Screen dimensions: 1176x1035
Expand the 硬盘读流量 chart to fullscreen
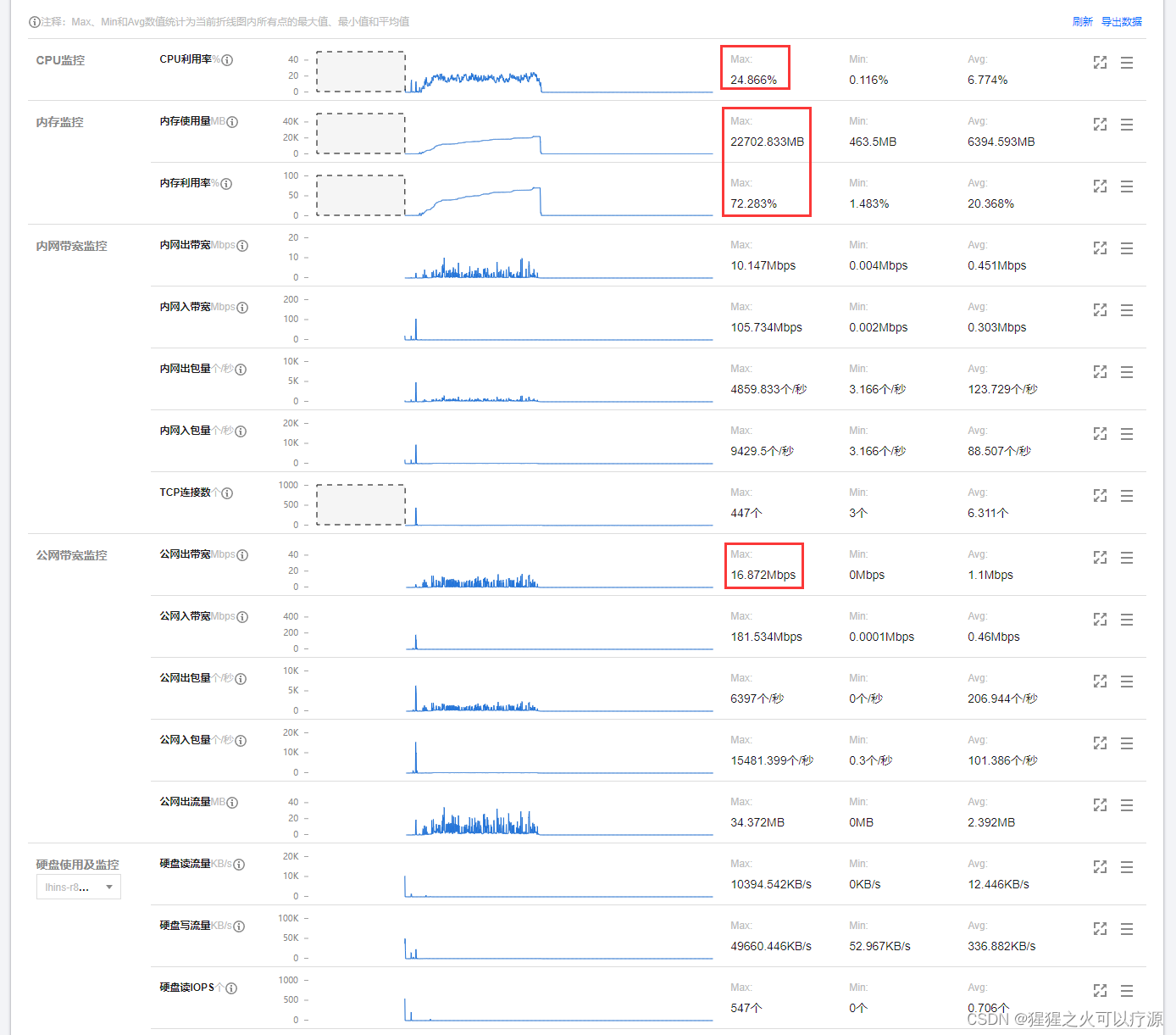pyautogui.click(x=1100, y=867)
